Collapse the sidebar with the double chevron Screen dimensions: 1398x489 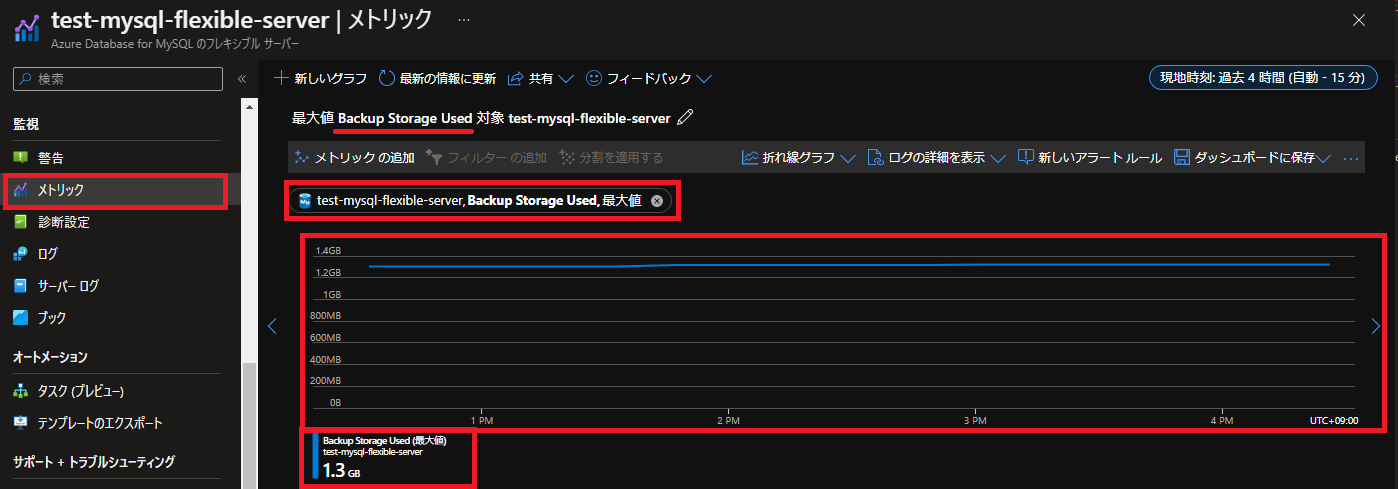(x=241, y=79)
